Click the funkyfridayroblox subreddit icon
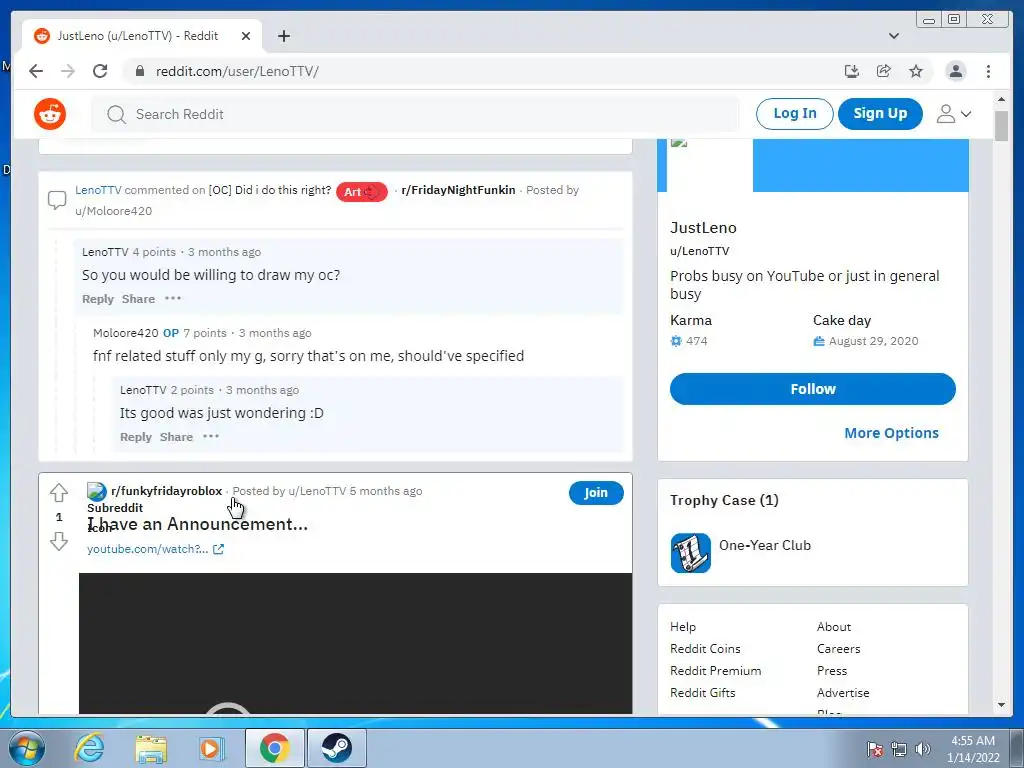1024x768 pixels. [x=97, y=491]
